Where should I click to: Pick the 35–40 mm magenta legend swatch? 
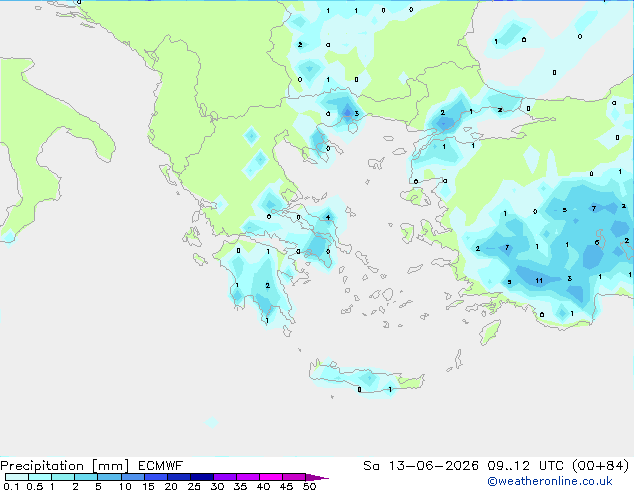[x=247, y=477]
